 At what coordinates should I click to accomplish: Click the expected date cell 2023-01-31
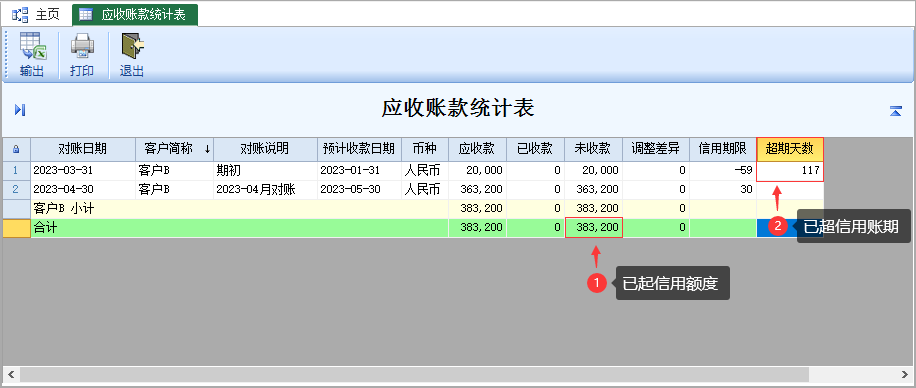point(360,171)
